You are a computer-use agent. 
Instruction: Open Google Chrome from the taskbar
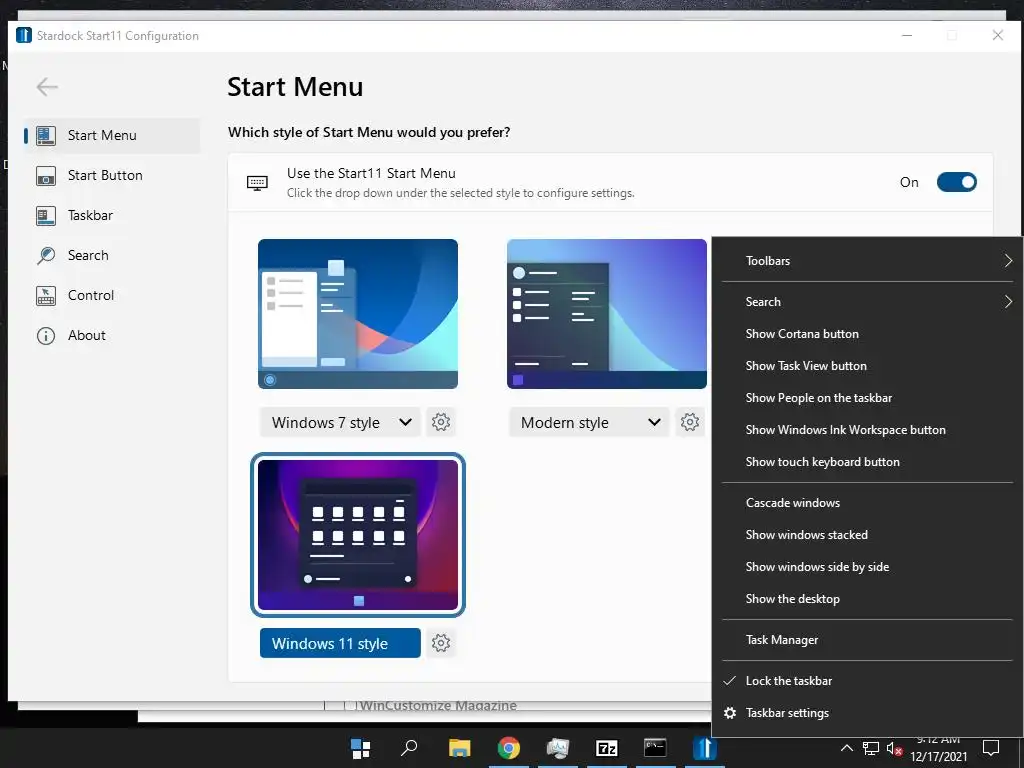(509, 748)
